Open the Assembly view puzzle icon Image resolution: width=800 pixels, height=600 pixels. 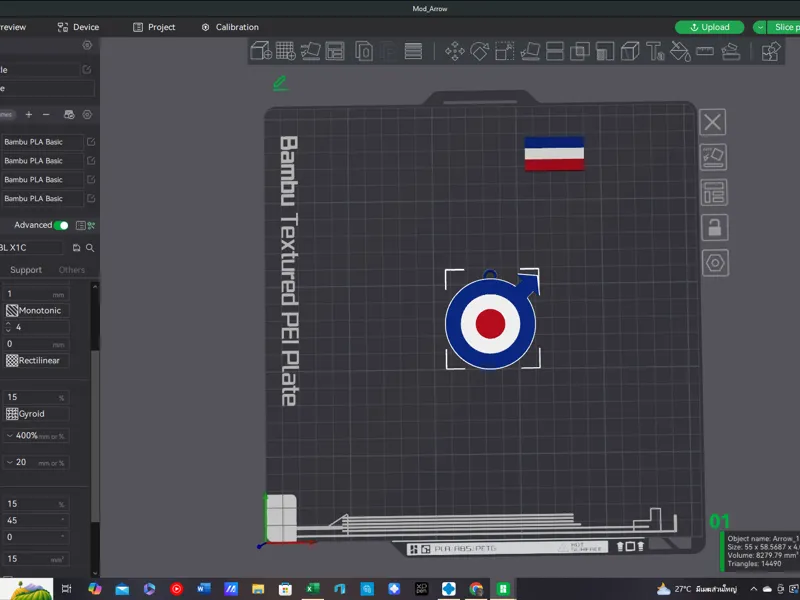click(x=770, y=52)
